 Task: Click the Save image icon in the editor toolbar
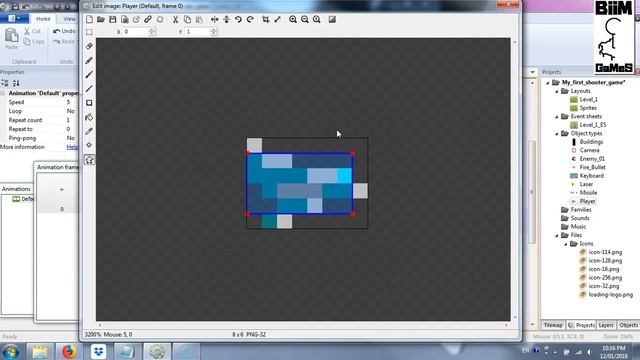113,19
